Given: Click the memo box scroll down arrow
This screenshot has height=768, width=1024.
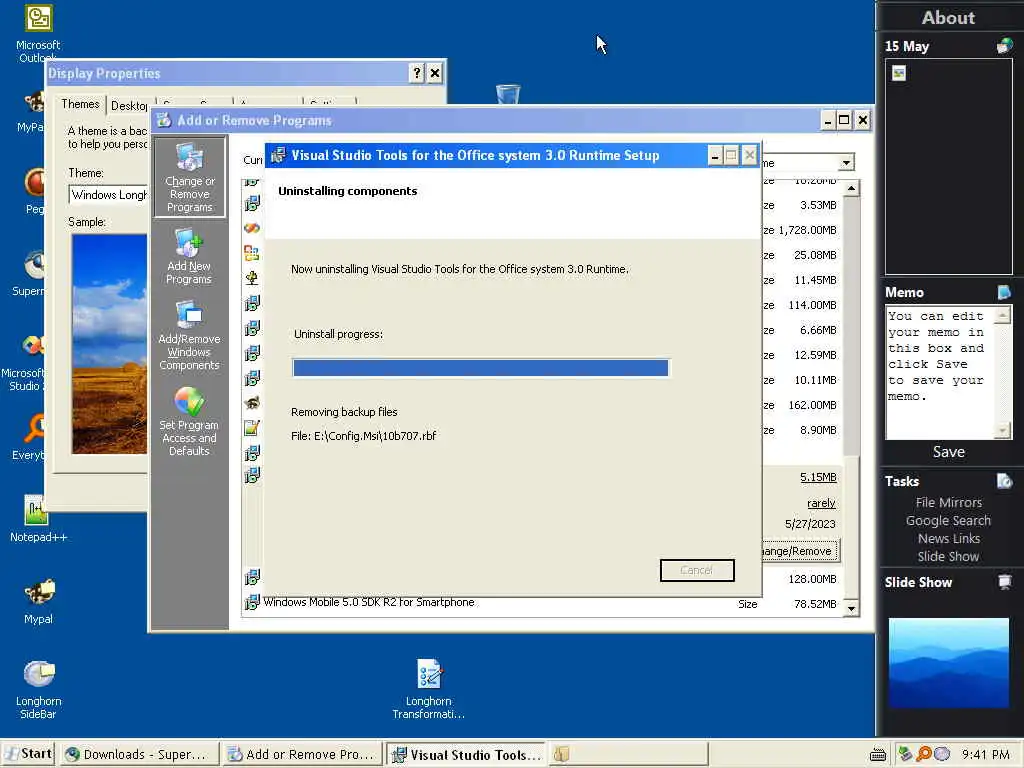Looking at the screenshot, I should (x=1002, y=430).
